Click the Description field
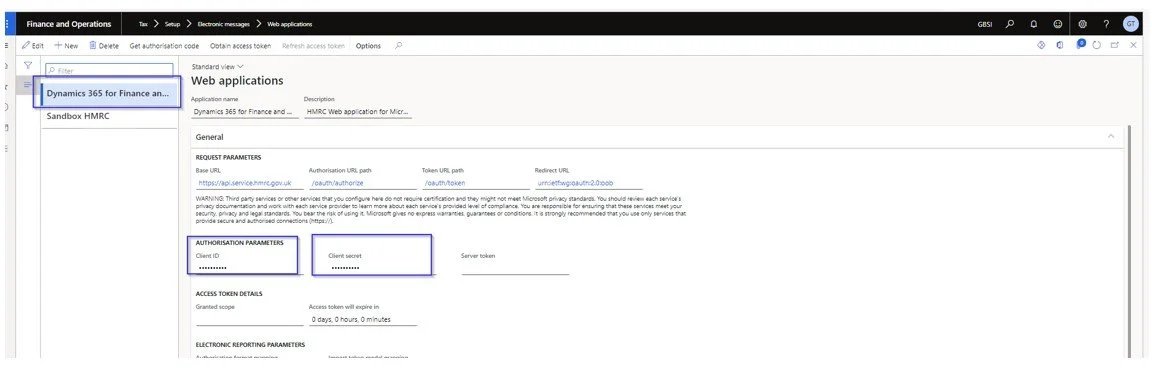Image resolution: width=1152 pixels, height=387 pixels. [358, 112]
